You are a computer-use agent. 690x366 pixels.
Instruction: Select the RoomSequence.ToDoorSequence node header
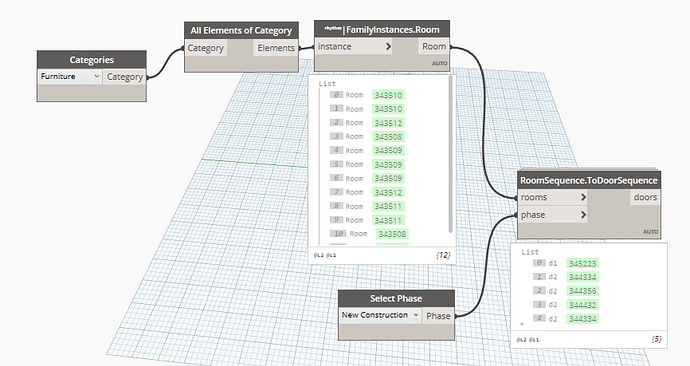click(589, 180)
